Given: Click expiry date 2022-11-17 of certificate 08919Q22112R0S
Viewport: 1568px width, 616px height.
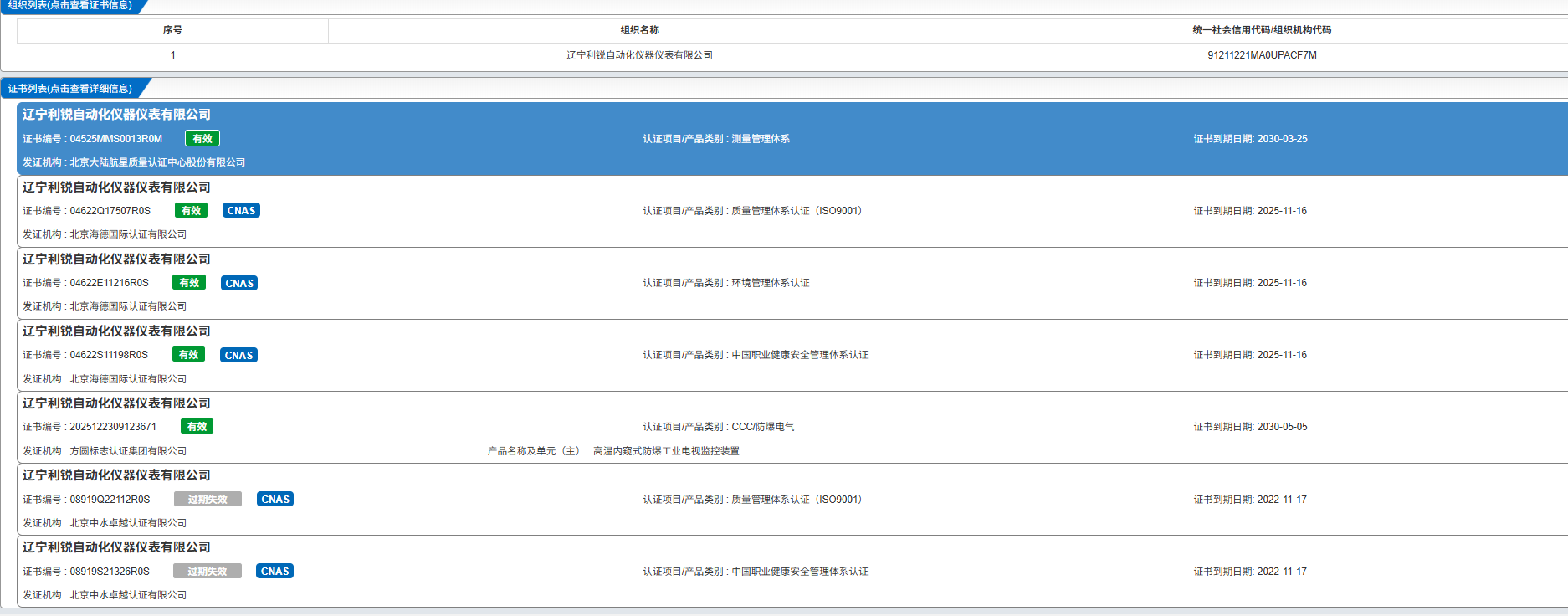Looking at the screenshot, I should click(x=1283, y=500).
